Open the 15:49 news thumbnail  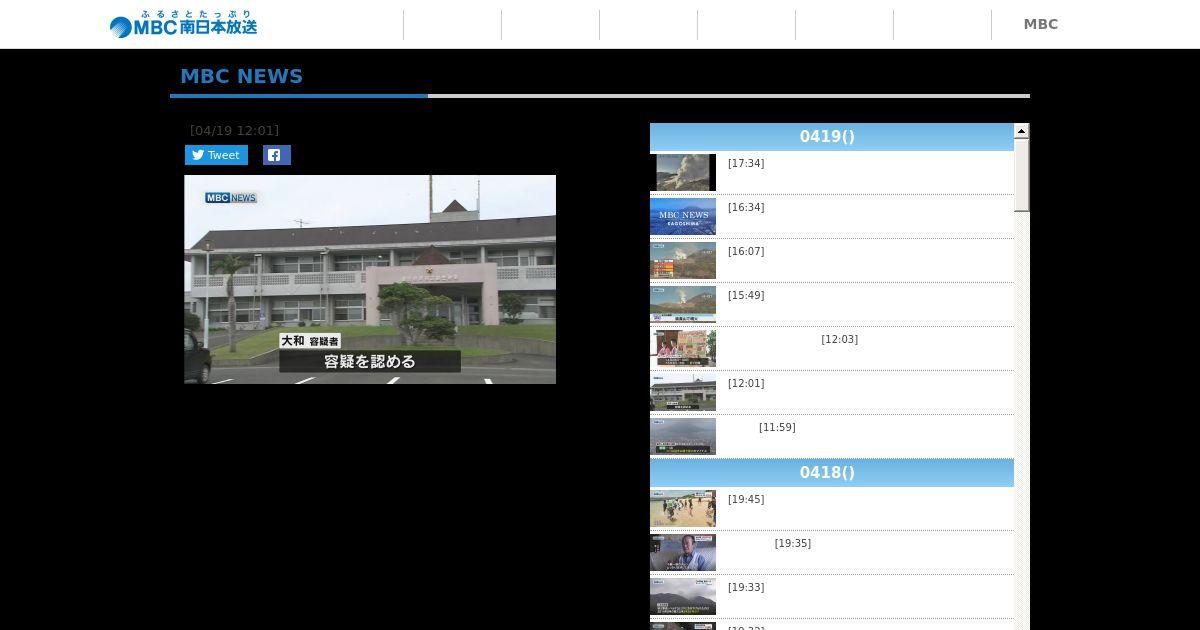click(683, 304)
